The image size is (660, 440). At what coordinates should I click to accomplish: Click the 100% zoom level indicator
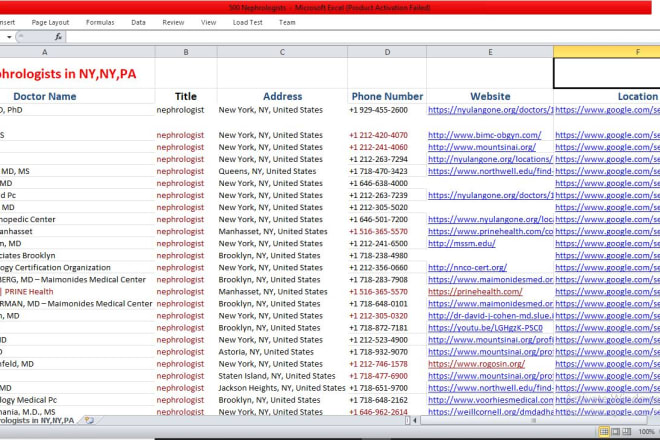point(646,431)
